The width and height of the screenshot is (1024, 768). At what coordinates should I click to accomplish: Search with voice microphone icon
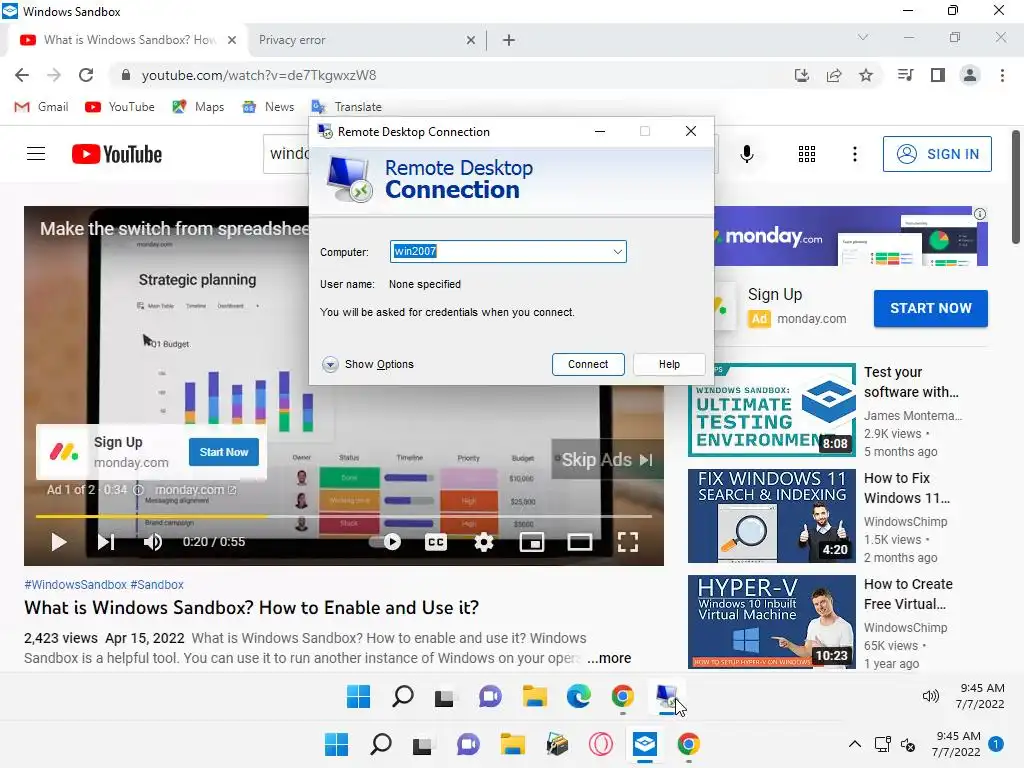click(747, 154)
